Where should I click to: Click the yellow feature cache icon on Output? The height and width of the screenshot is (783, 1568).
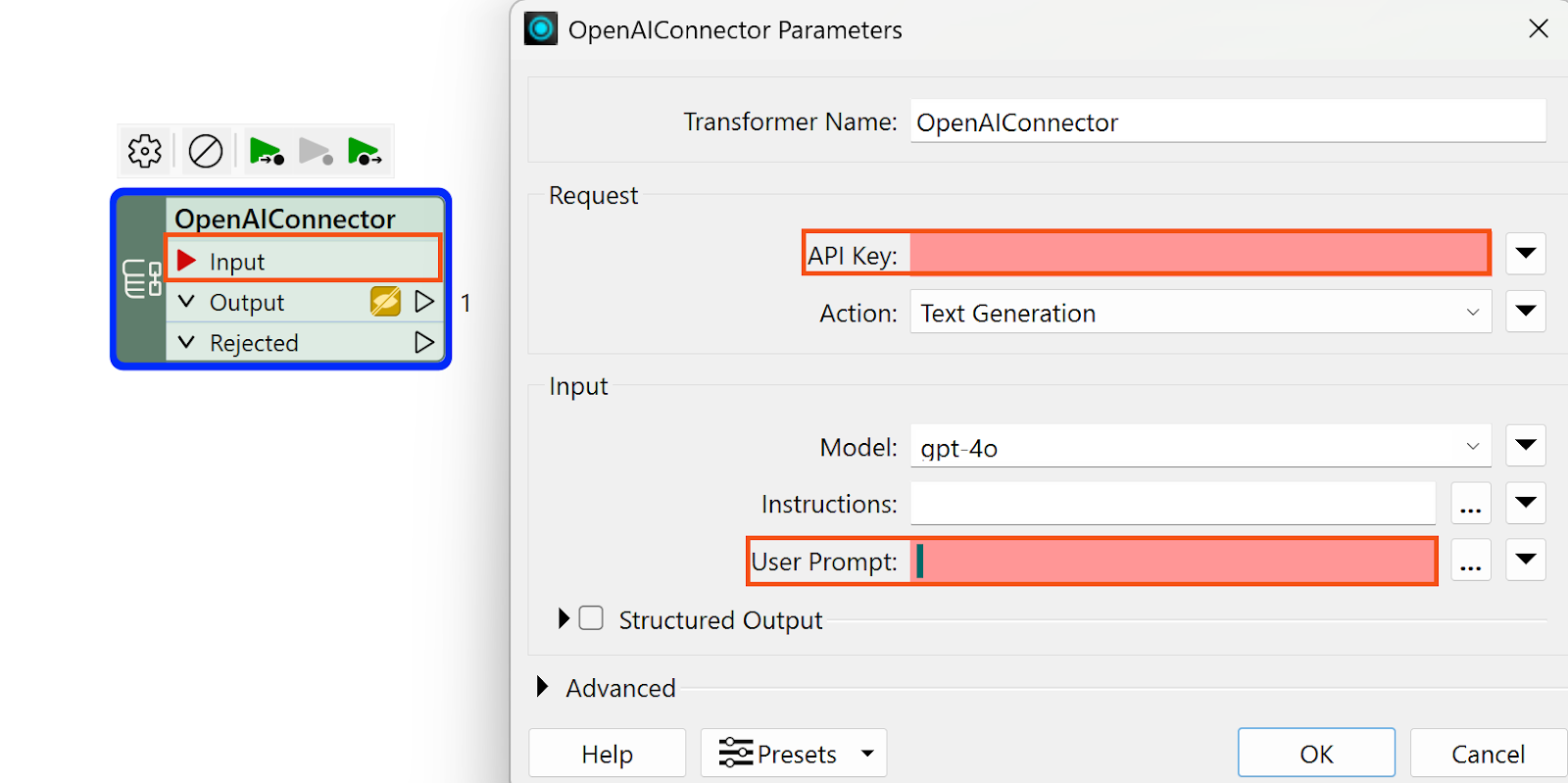click(x=385, y=301)
